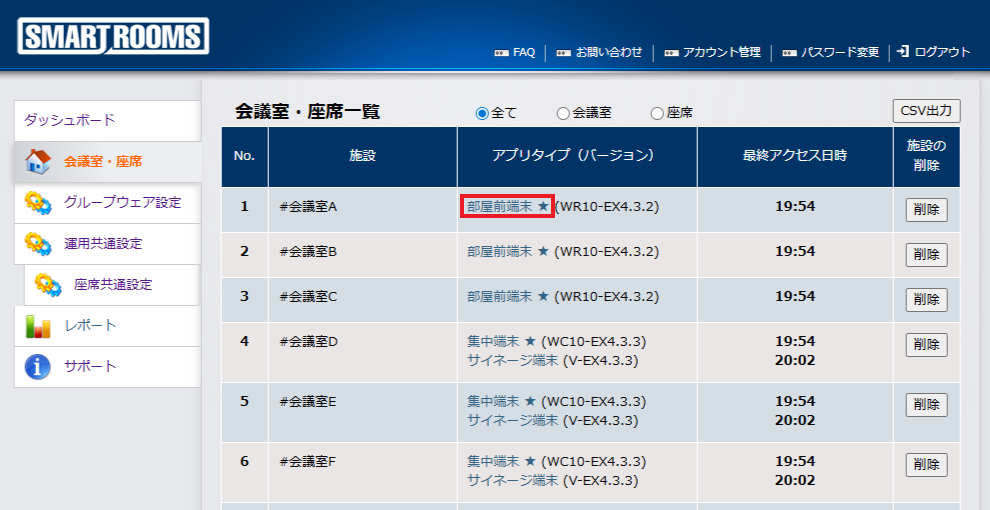Open the ダッシュボード menu item
This screenshot has height=510, width=990.
70,120
